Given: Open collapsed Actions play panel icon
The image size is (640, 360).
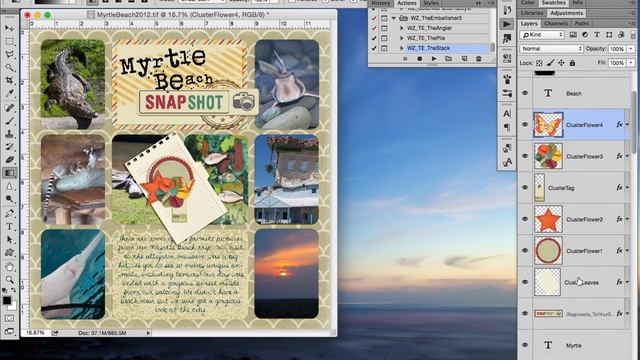Looking at the screenshot, I should pyautogui.click(x=507, y=24).
